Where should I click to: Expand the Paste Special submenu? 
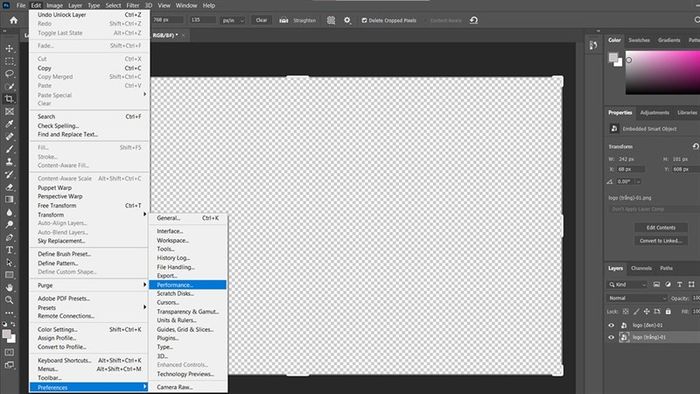click(x=89, y=95)
